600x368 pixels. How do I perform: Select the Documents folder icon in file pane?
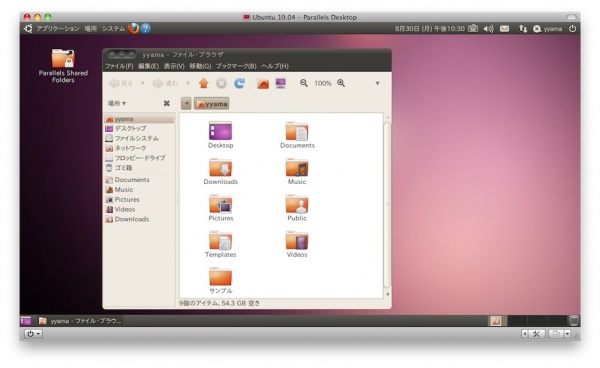click(x=297, y=131)
